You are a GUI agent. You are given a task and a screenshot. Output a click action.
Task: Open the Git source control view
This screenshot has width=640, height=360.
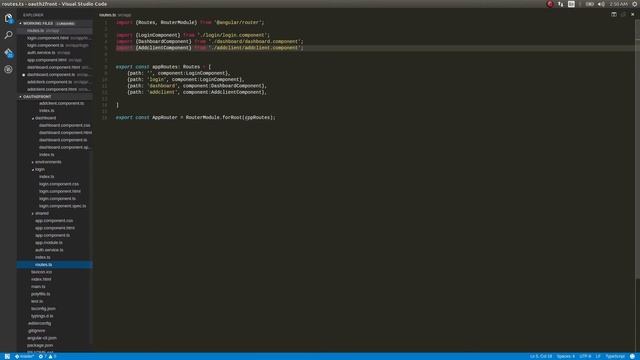tap(8, 53)
